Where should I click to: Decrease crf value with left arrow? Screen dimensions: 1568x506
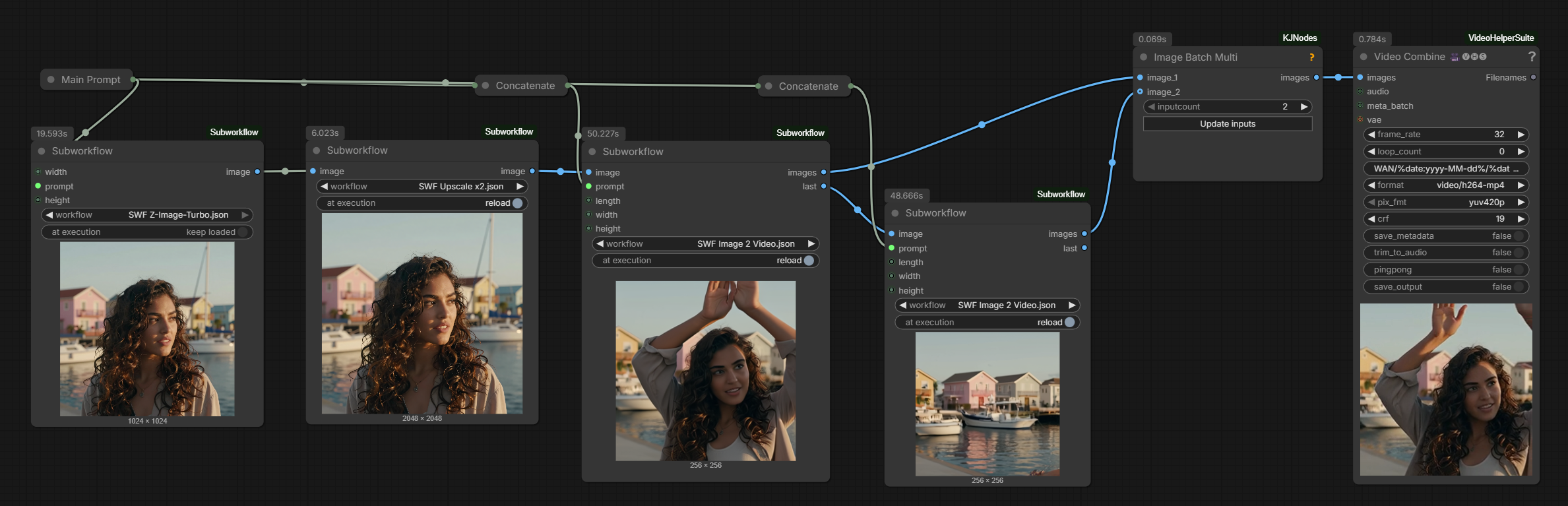click(x=1371, y=219)
